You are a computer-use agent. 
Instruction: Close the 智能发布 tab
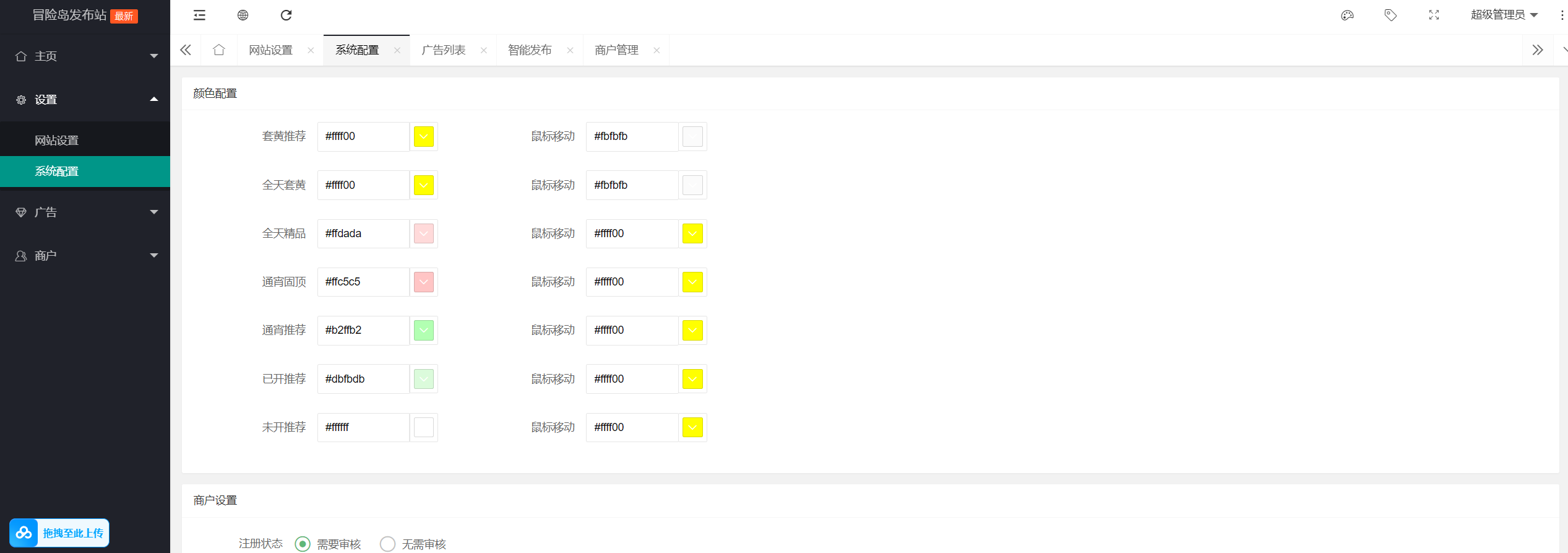(570, 51)
